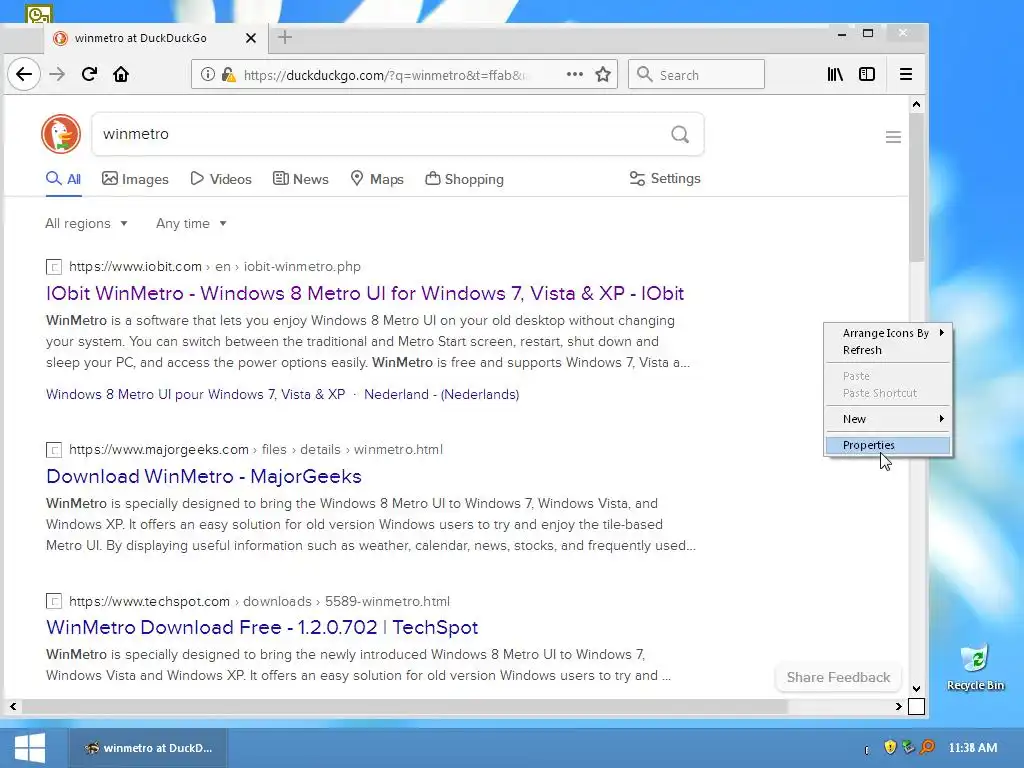Close the winmetro DuckDuckGo tab
The width and height of the screenshot is (1024, 768).
[251, 38]
